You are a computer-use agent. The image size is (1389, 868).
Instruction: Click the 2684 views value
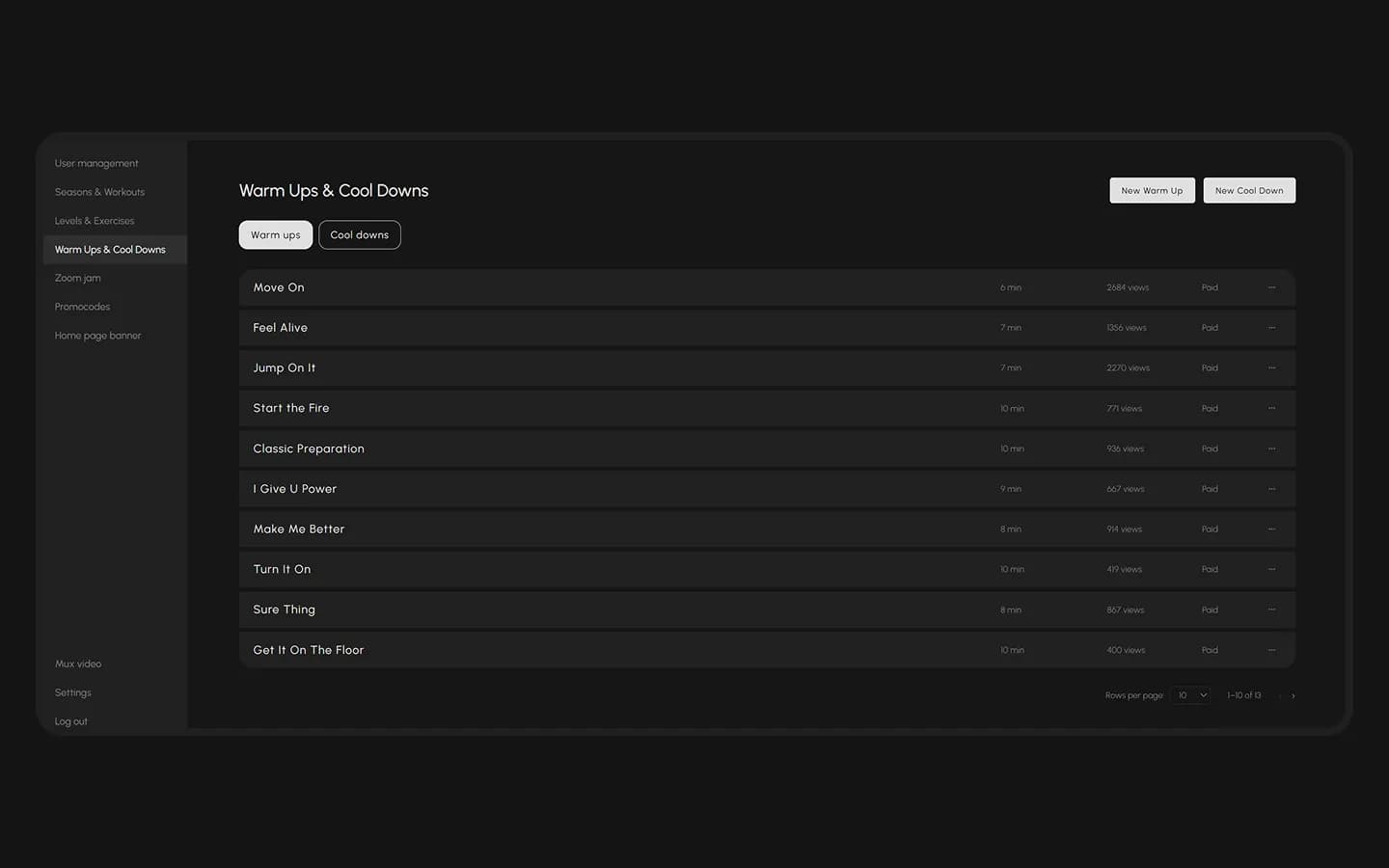1128,287
